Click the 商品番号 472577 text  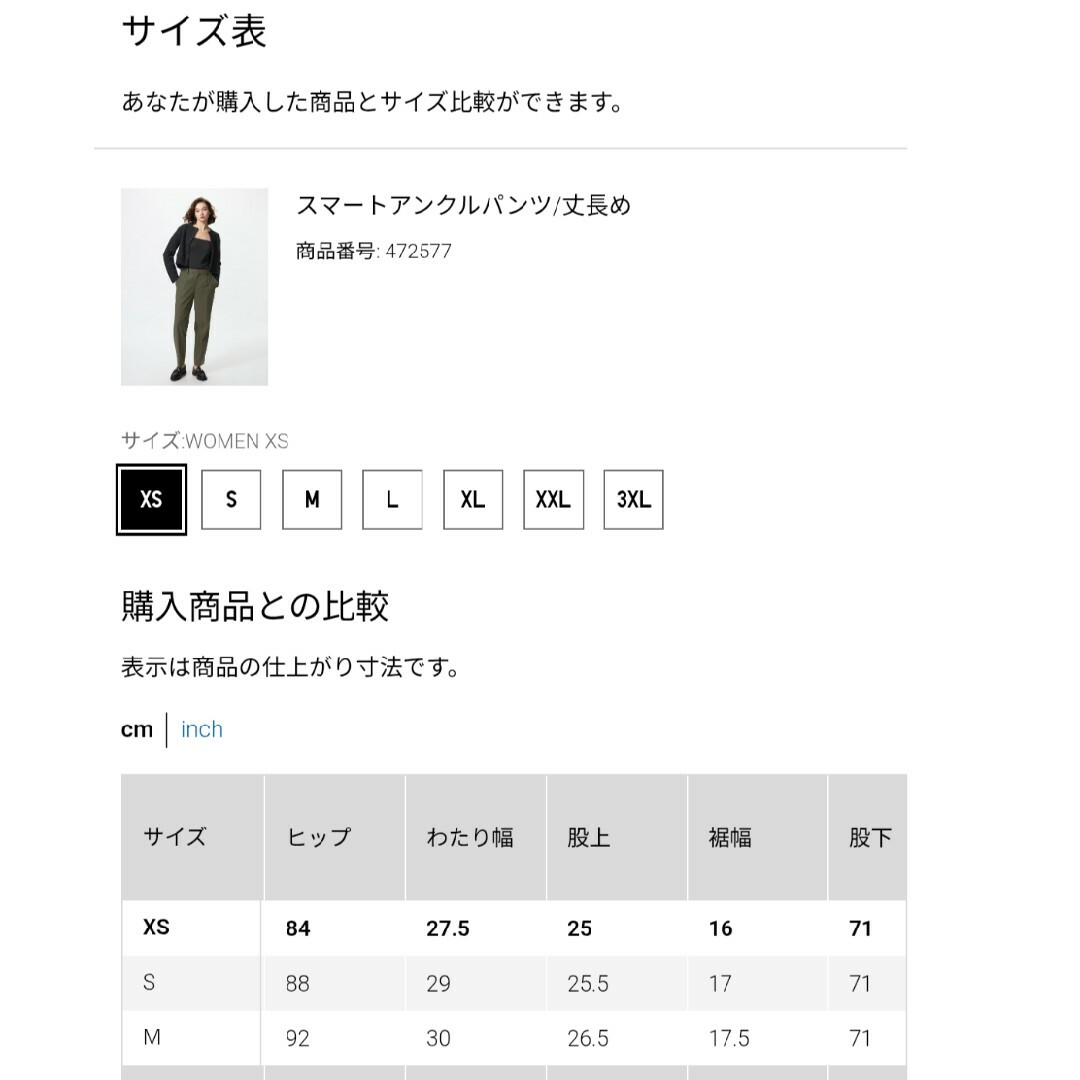click(x=374, y=251)
